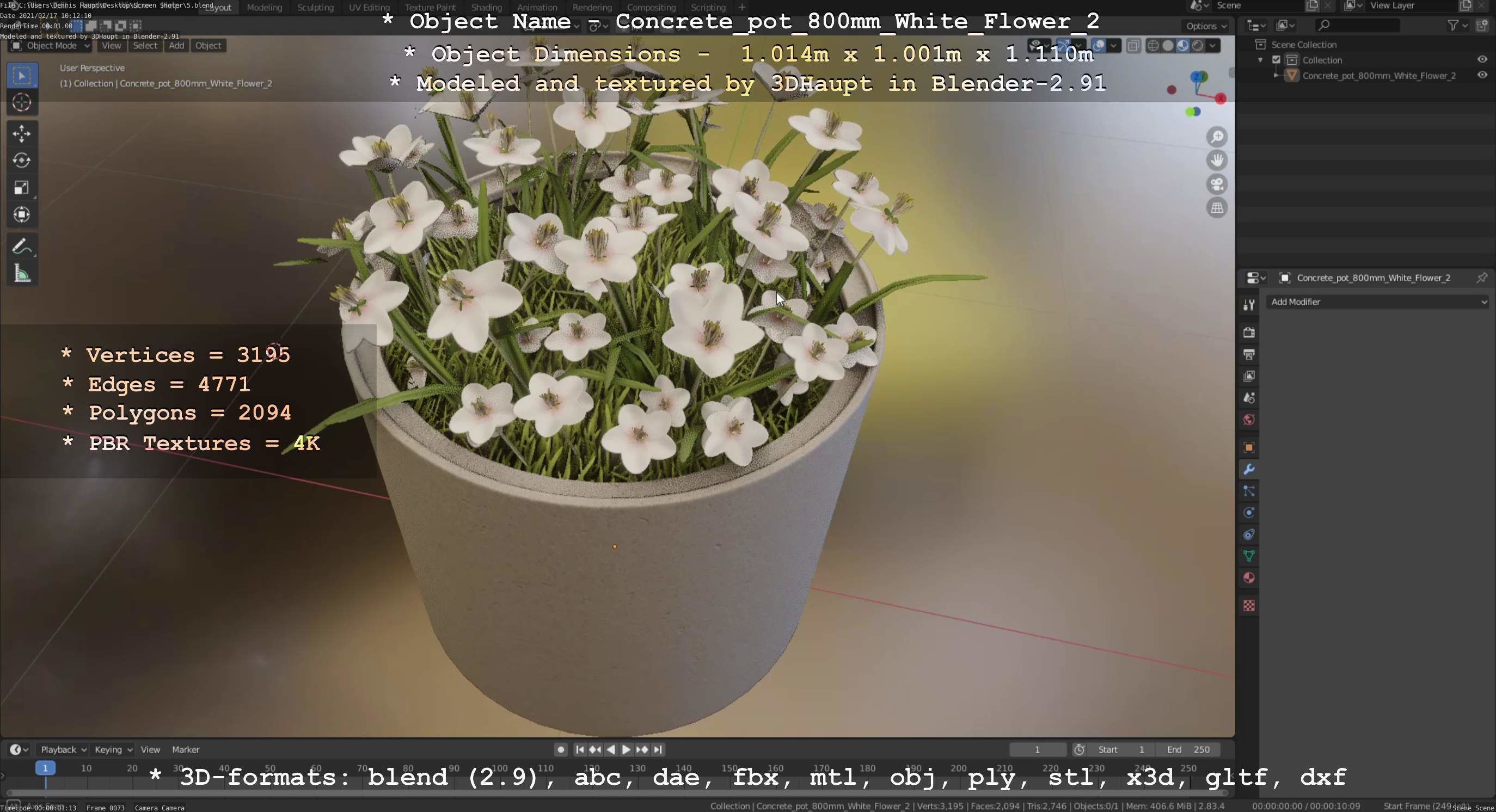Select the Select Box tool

[22, 76]
